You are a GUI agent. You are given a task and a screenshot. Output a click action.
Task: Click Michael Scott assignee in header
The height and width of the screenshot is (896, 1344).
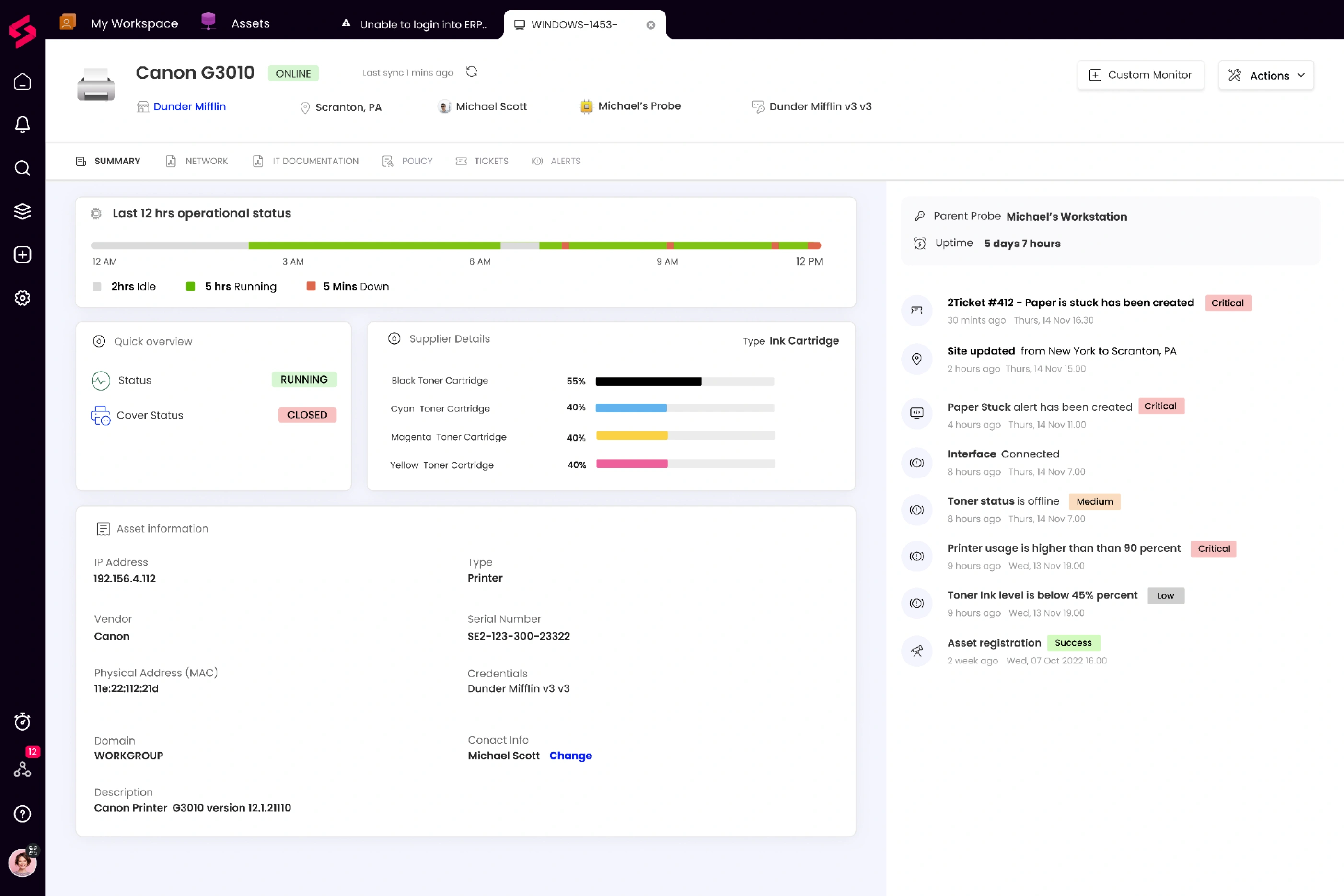(482, 106)
